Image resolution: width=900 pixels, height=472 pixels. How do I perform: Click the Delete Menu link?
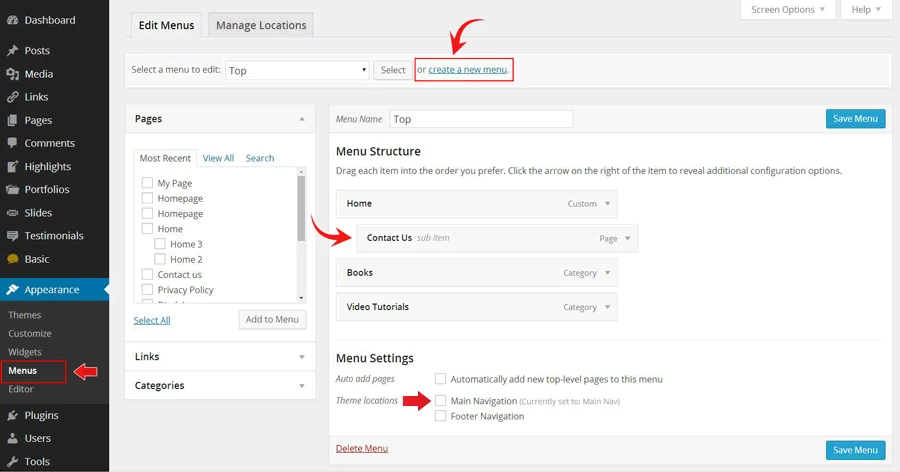click(x=362, y=448)
